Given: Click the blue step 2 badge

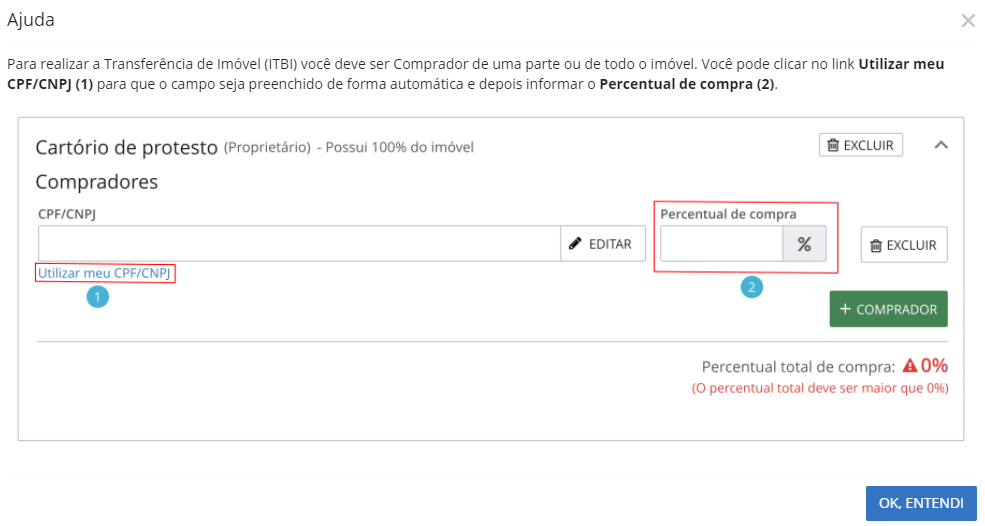Looking at the screenshot, I should click(751, 287).
